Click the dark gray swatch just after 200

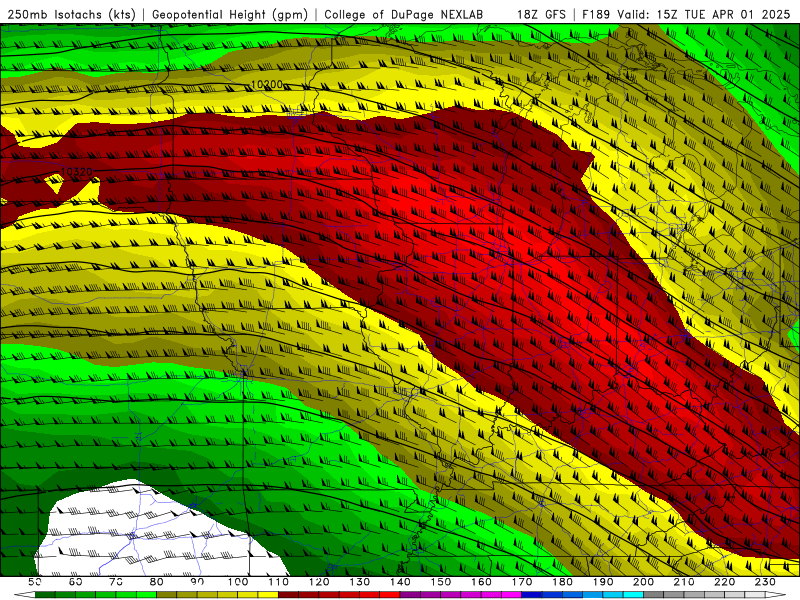click(x=654, y=595)
